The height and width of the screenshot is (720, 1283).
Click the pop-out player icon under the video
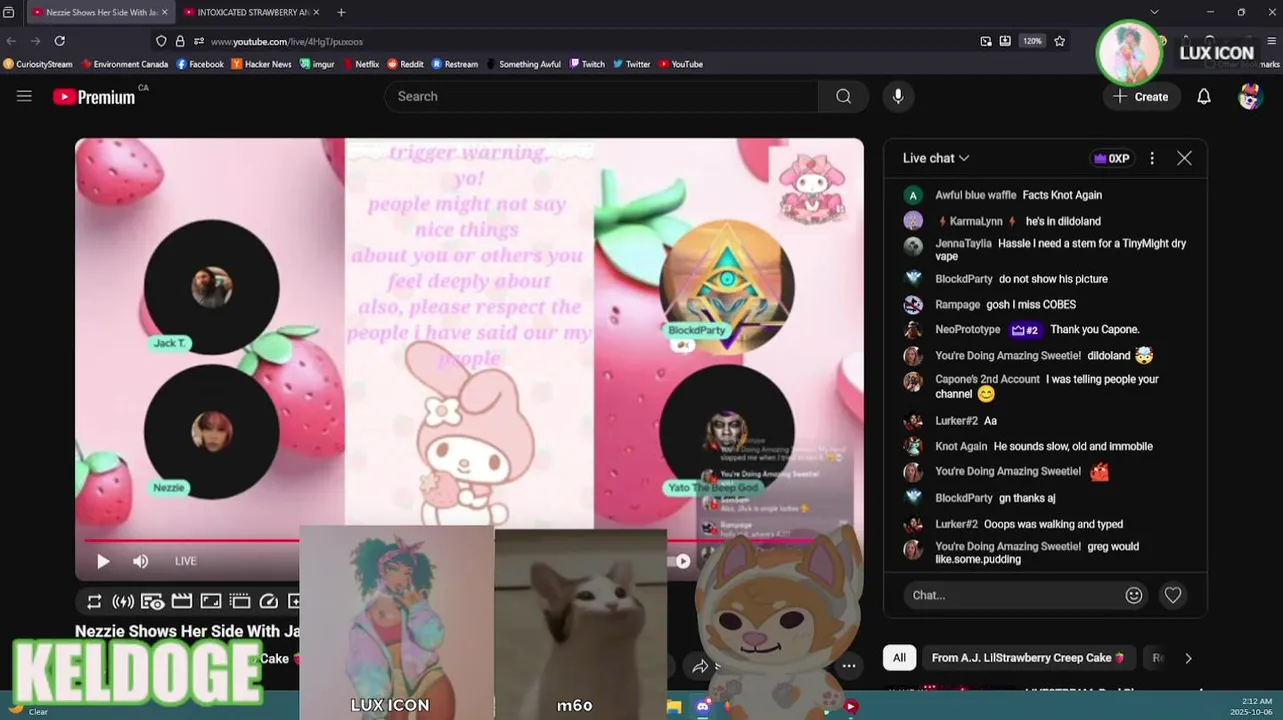(239, 601)
